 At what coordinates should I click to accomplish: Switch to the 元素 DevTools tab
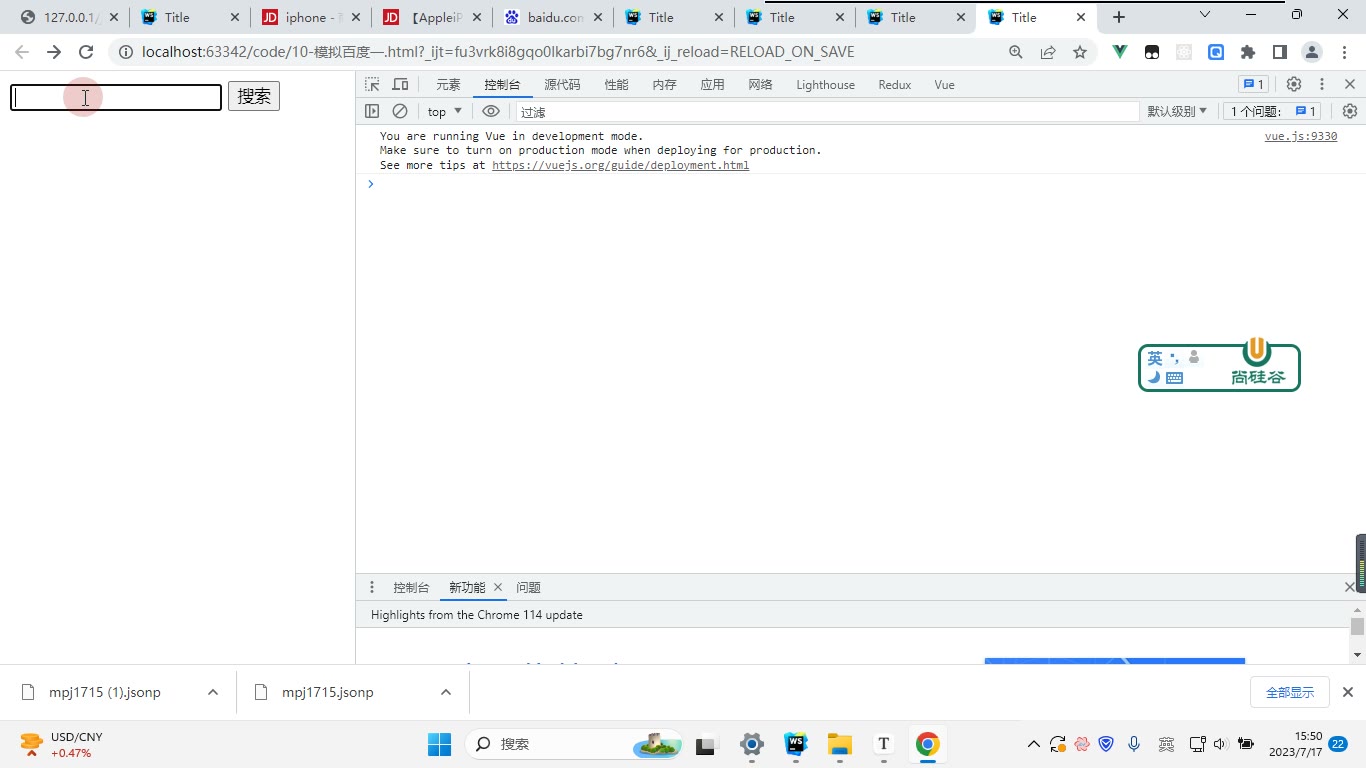coord(448,85)
